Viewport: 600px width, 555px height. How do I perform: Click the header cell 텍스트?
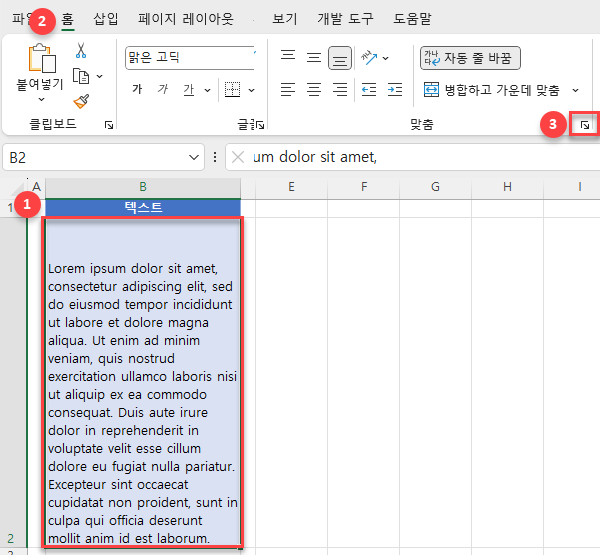143,208
